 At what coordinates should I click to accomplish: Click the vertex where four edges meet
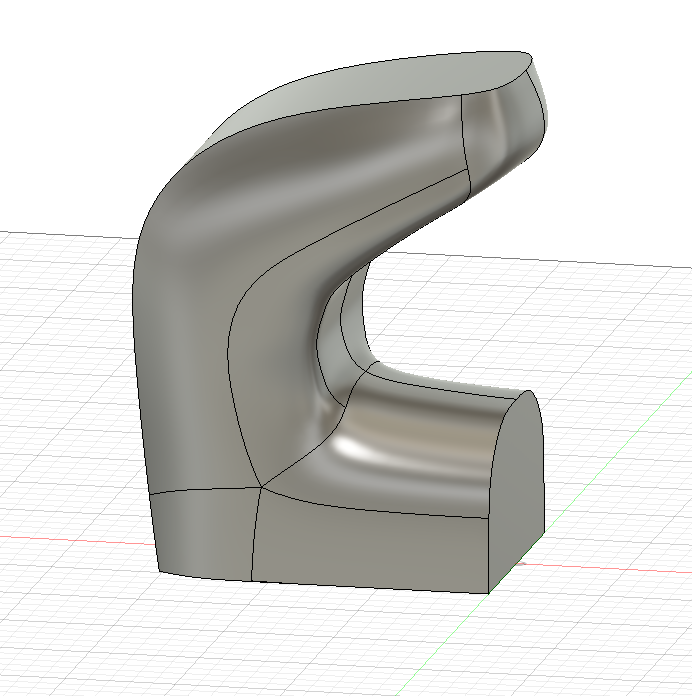261,488
